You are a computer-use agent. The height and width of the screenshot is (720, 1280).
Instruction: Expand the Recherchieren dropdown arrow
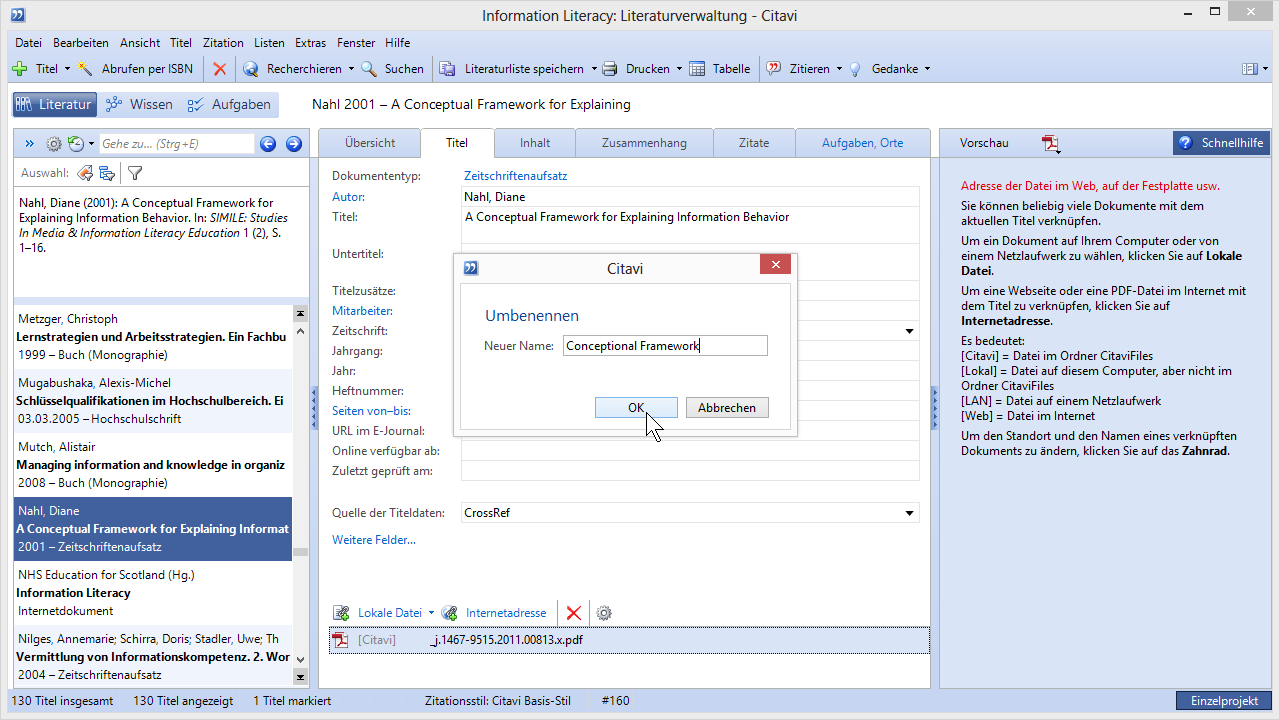click(x=351, y=69)
